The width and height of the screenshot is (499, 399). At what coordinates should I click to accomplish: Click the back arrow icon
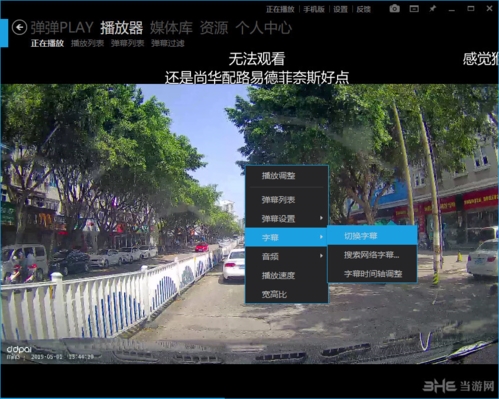[x=19, y=27]
